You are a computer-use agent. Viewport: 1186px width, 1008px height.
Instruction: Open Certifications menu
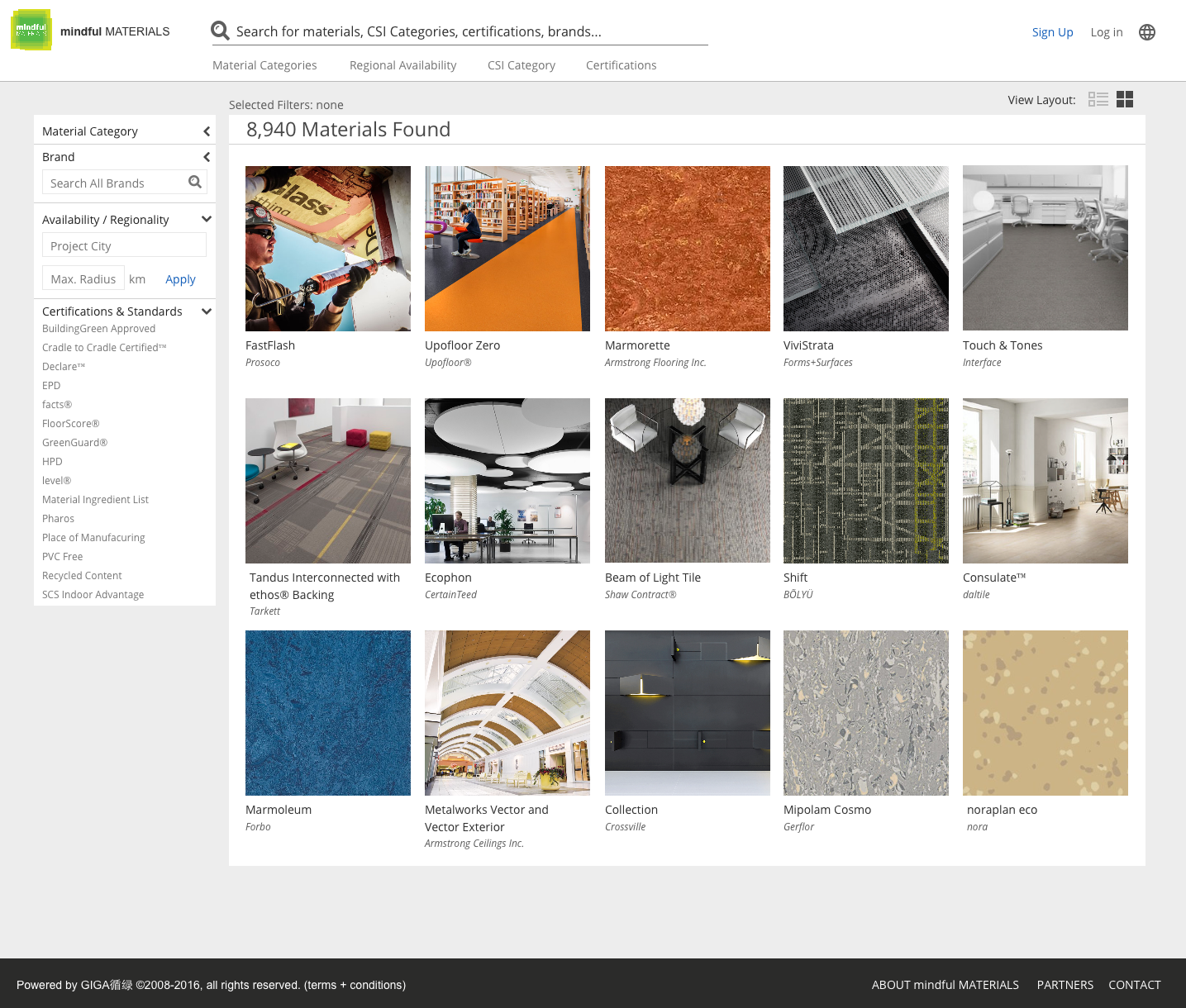pyautogui.click(x=621, y=65)
